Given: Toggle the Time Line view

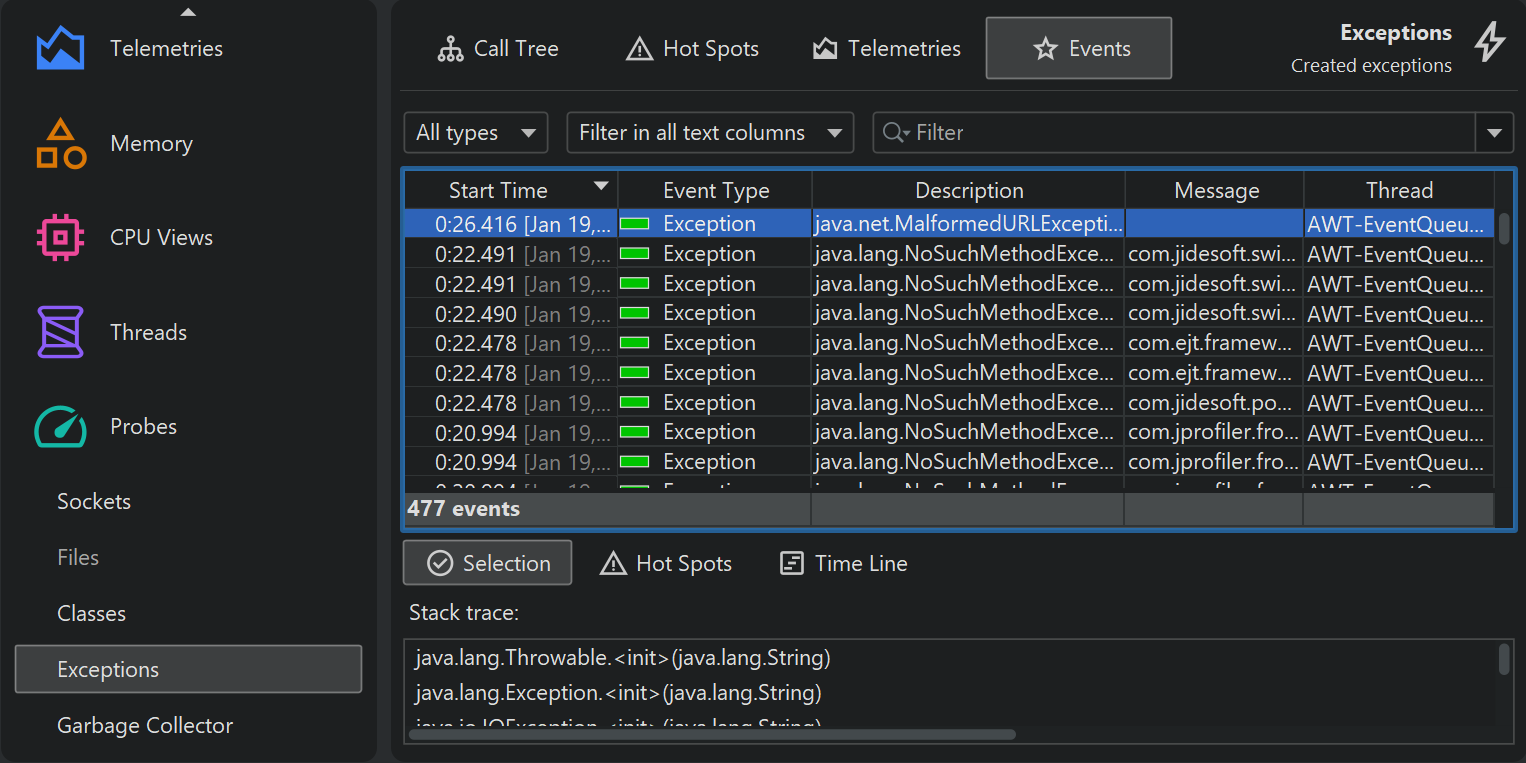Looking at the screenshot, I should [x=843, y=564].
